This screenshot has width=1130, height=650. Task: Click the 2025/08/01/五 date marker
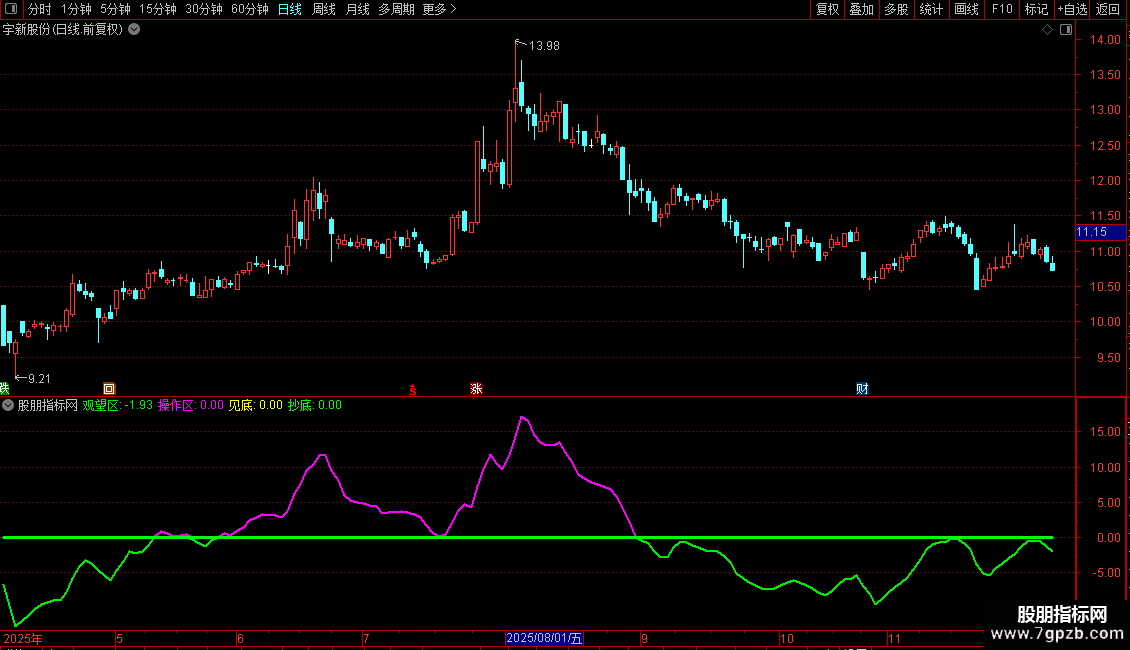click(544, 638)
